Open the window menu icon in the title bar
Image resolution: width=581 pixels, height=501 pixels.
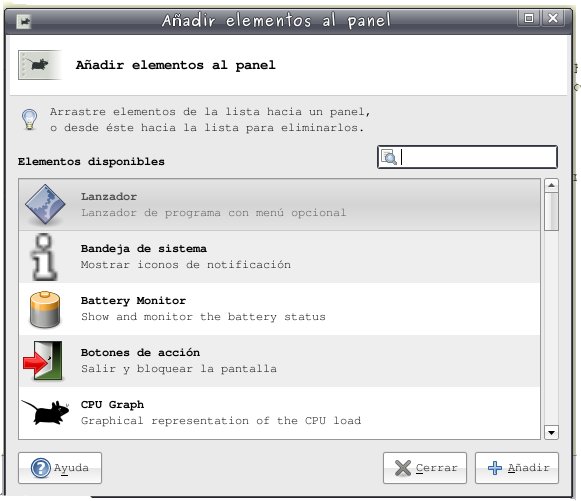pos(24,21)
